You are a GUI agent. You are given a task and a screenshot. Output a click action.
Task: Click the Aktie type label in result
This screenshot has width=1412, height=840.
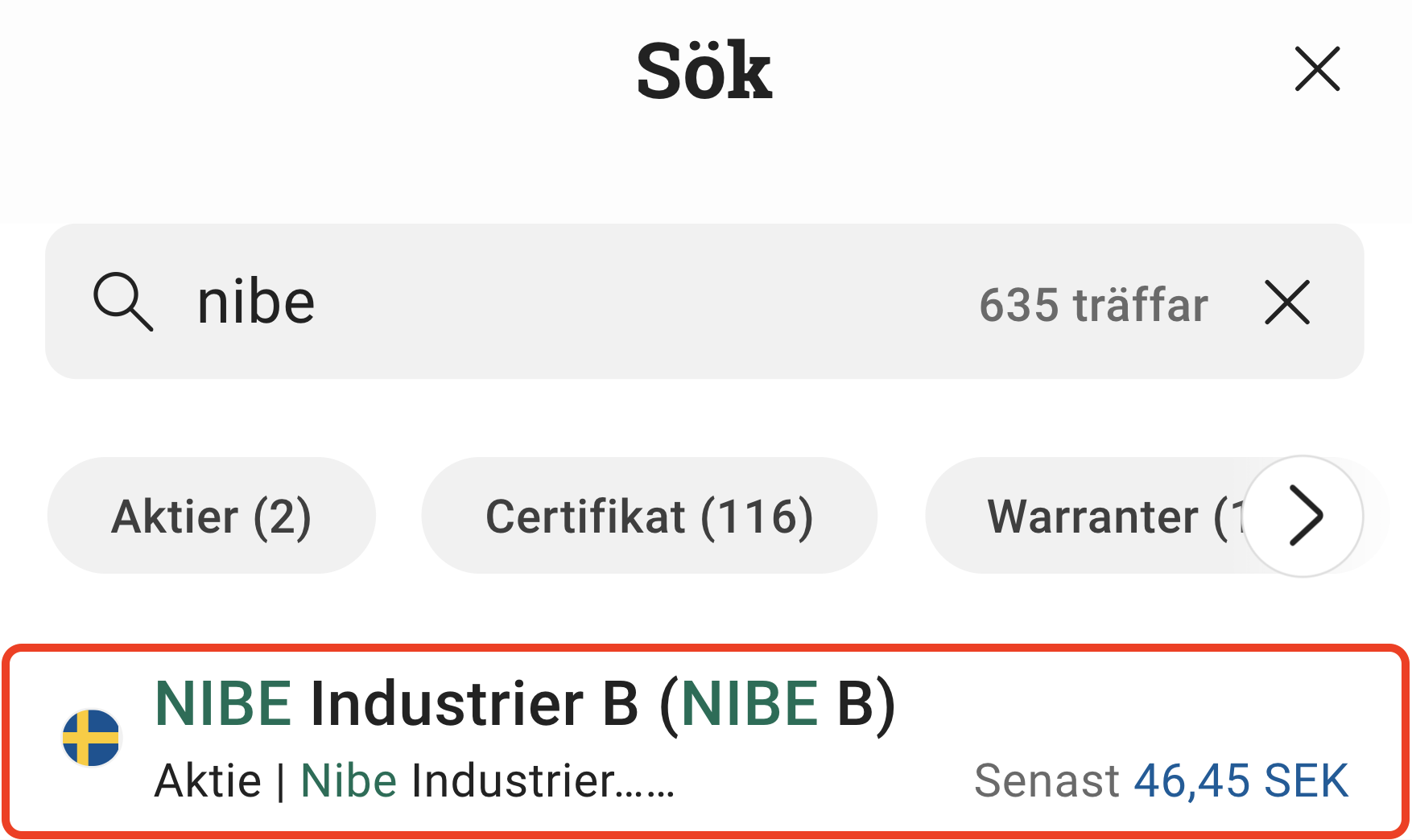tap(208, 780)
